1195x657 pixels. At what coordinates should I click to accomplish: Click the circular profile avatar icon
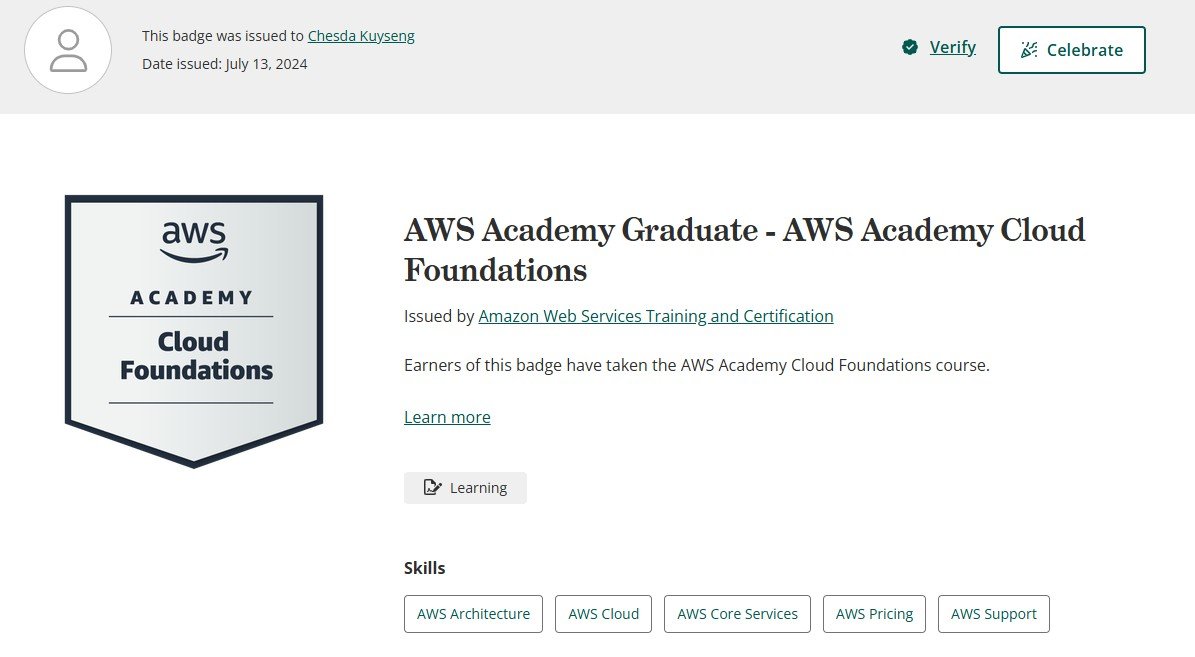pyautogui.click(x=68, y=50)
